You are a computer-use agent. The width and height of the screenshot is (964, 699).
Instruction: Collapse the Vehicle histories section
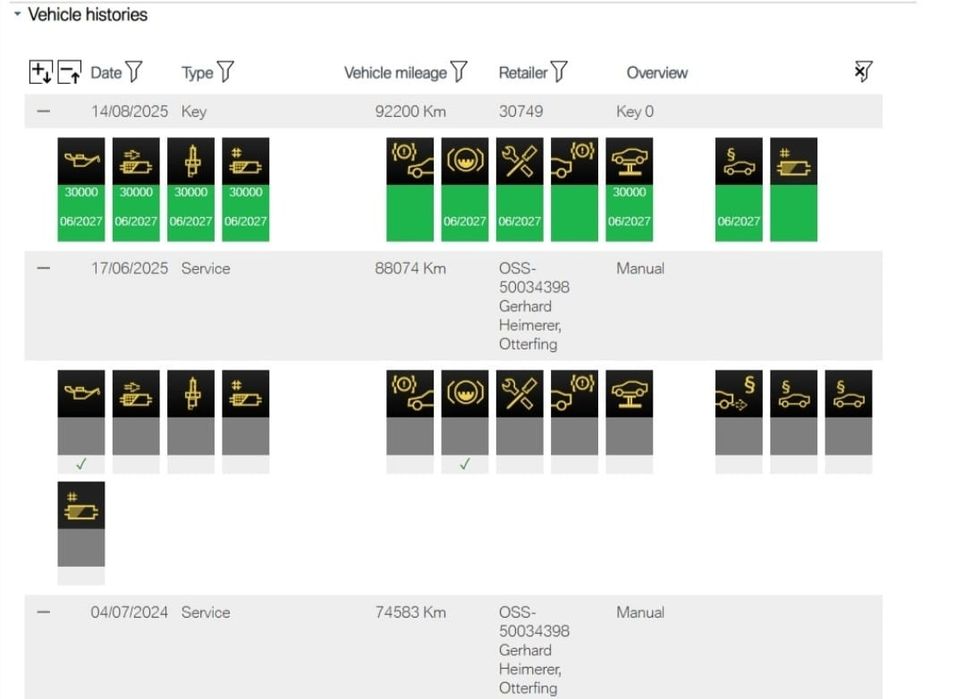click(17, 13)
